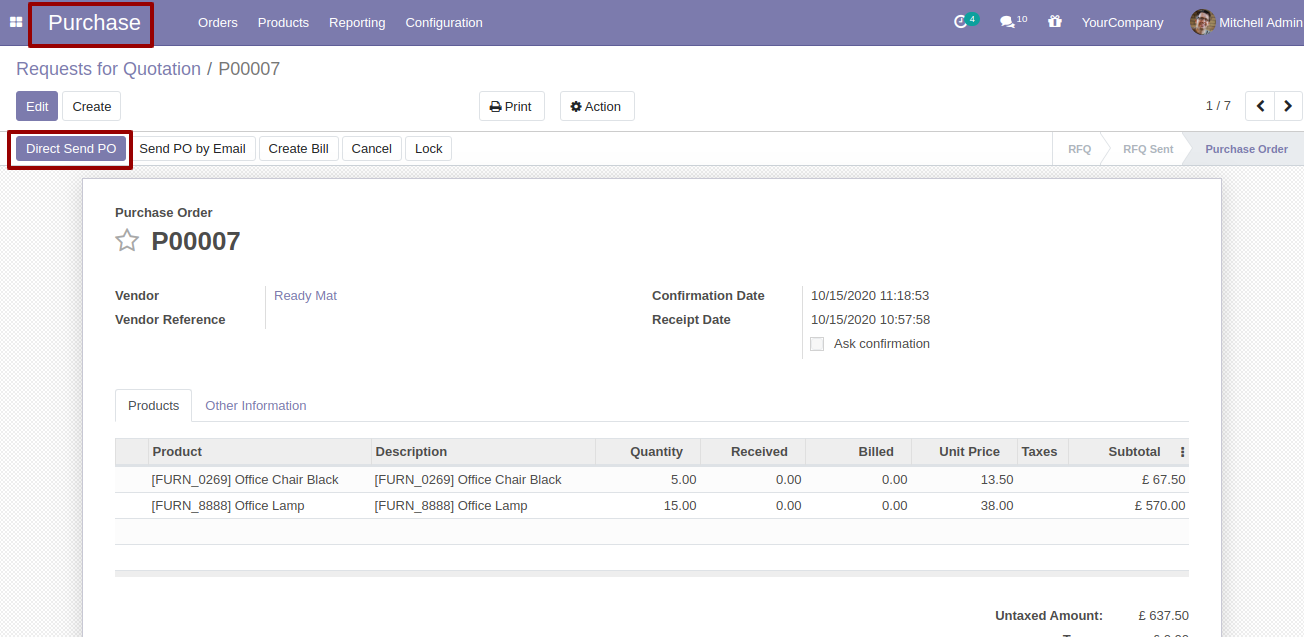Click the Taxes column header
The width and height of the screenshot is (1304, 637).
(1043, 452)
